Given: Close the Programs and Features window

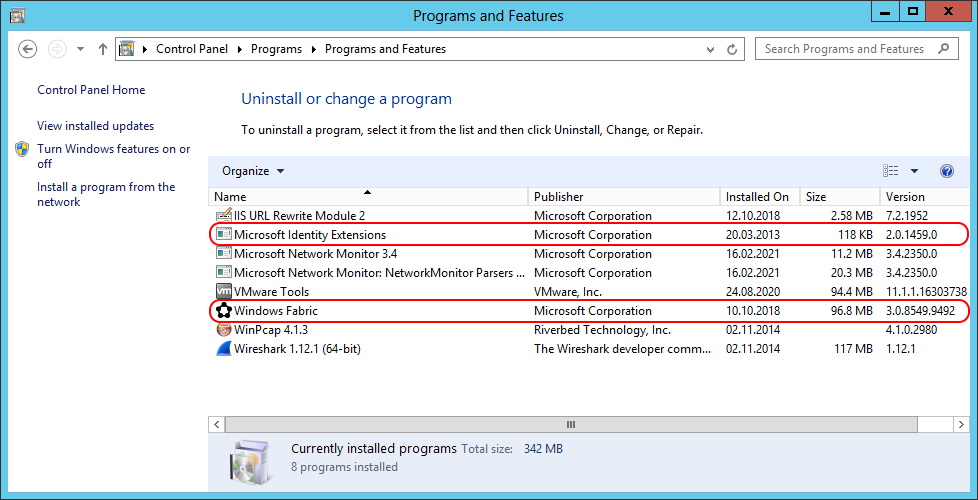Looking at the screenshot, I should tap(948, 11).
